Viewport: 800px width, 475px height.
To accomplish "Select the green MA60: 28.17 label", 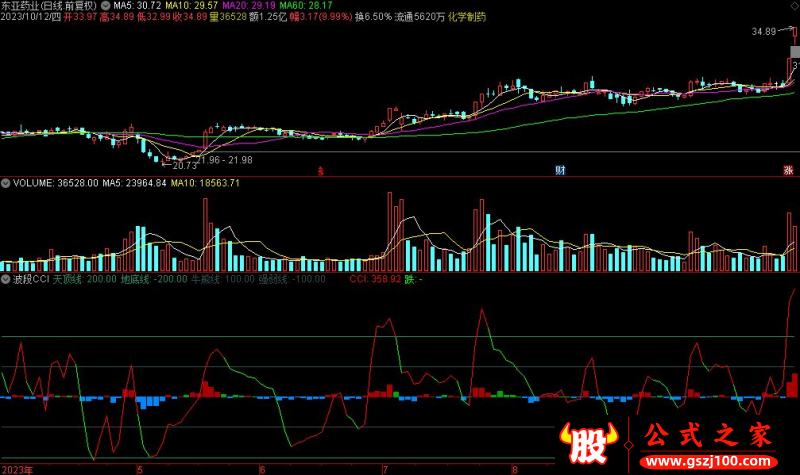I will click(x=306, y=6).
